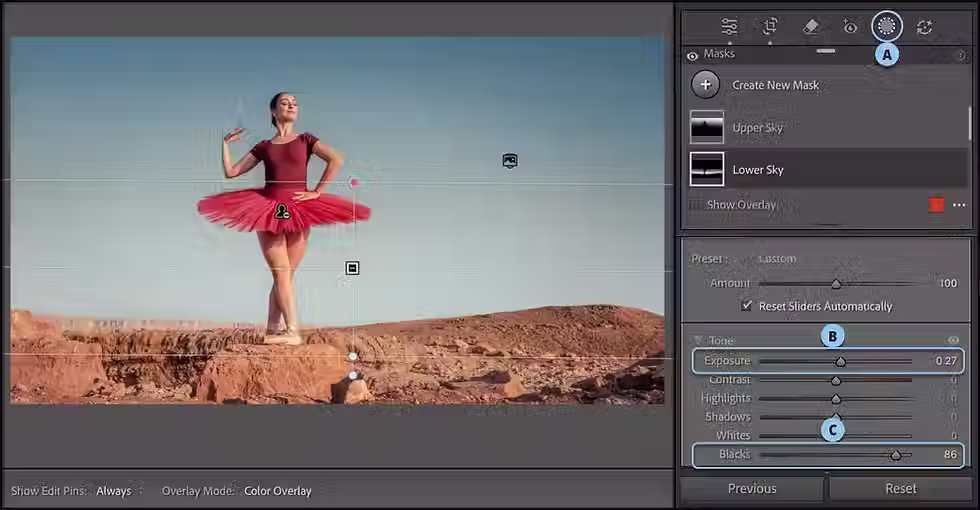The height and width of the screenshot is (510, 980).
Task: Select the Upper Sky mask thumbnail
Action: pos(707,127)
